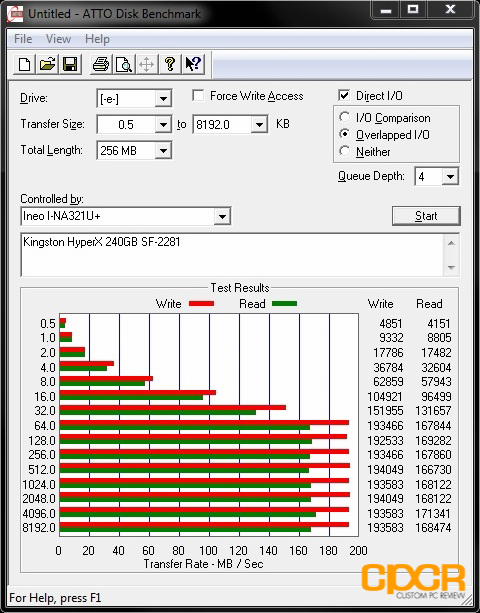Save results with the floppy disk icon
This screenshot has height=613, width=480.
70,64
